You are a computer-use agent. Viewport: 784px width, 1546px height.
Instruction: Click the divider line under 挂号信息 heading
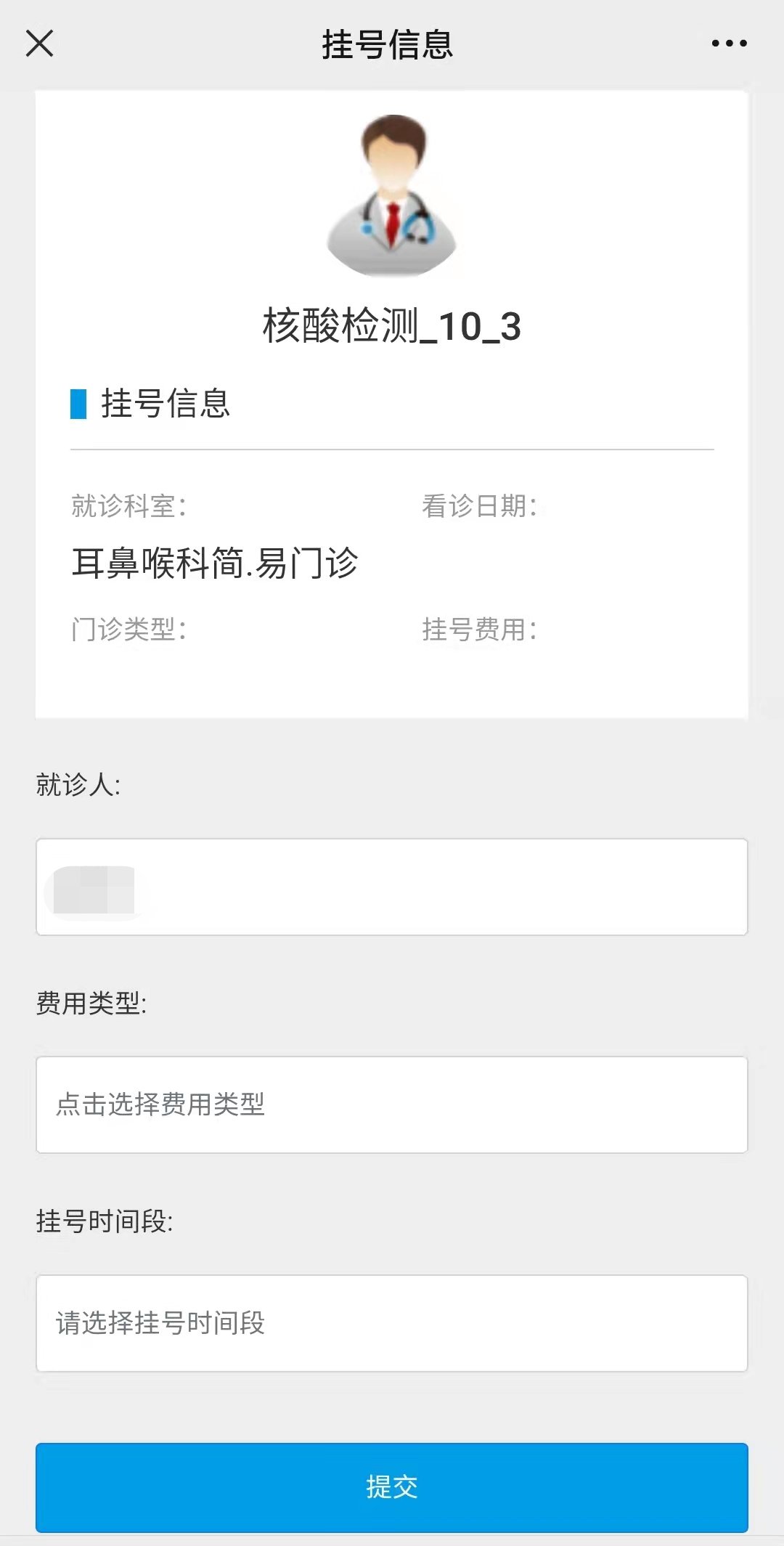392,449
